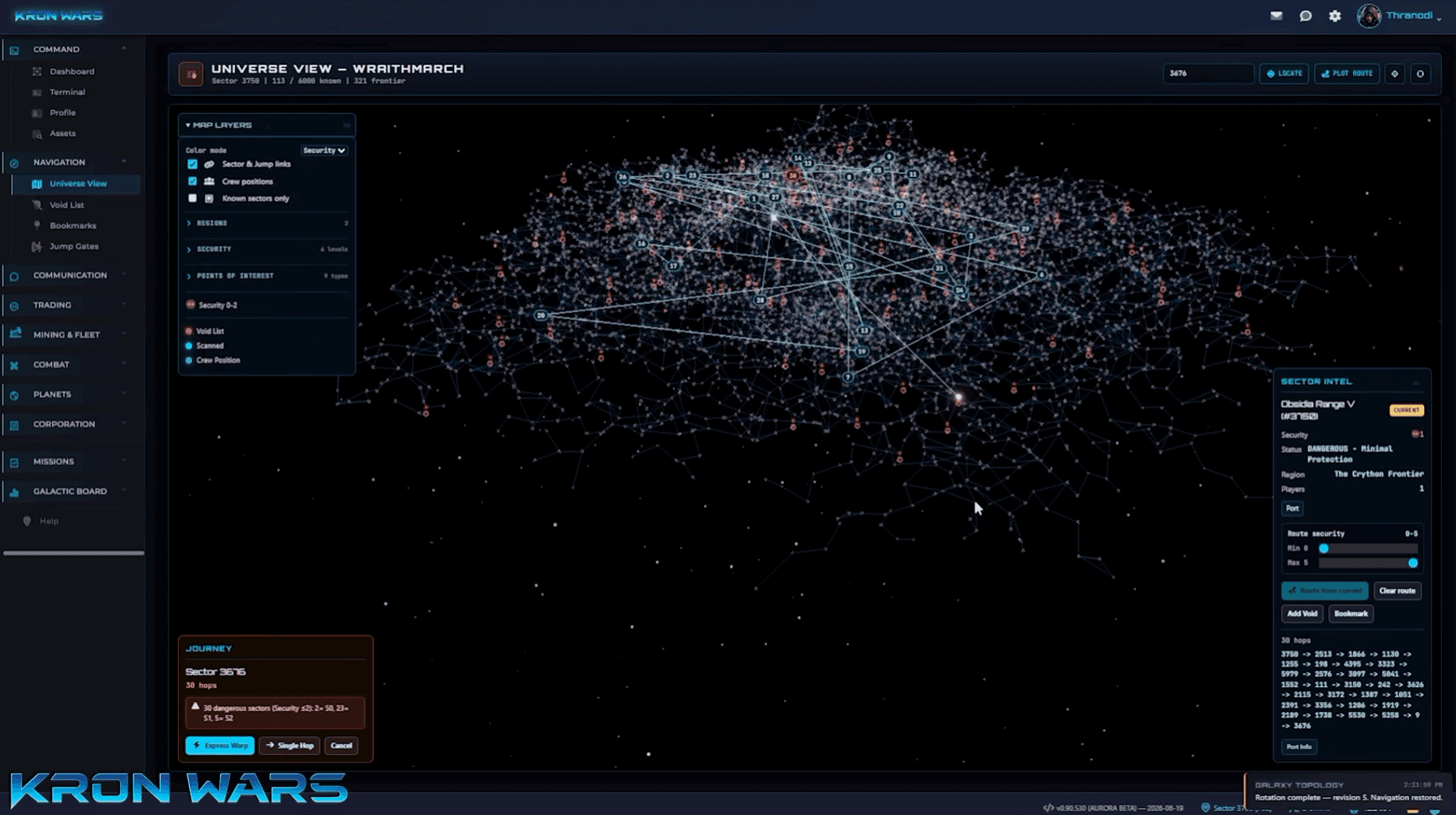The height and width of the screenshot is (815, 1456).
Task: Click the sector number input field 3676
Action: pos(1208,74)
